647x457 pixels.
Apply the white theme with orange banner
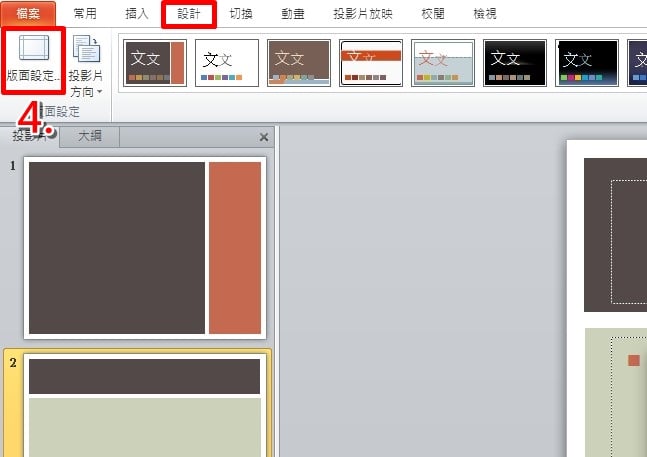pyautogui.click(x=371, y=63)
